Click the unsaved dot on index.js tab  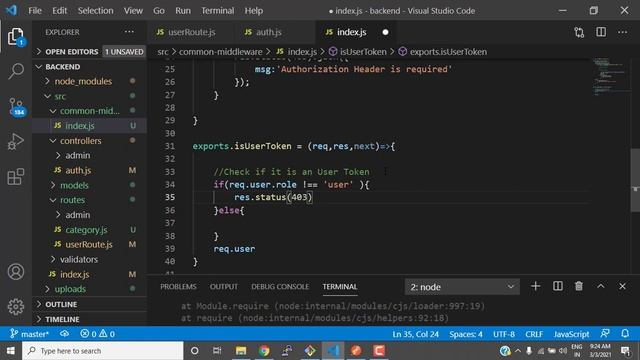tap(385, 32)
